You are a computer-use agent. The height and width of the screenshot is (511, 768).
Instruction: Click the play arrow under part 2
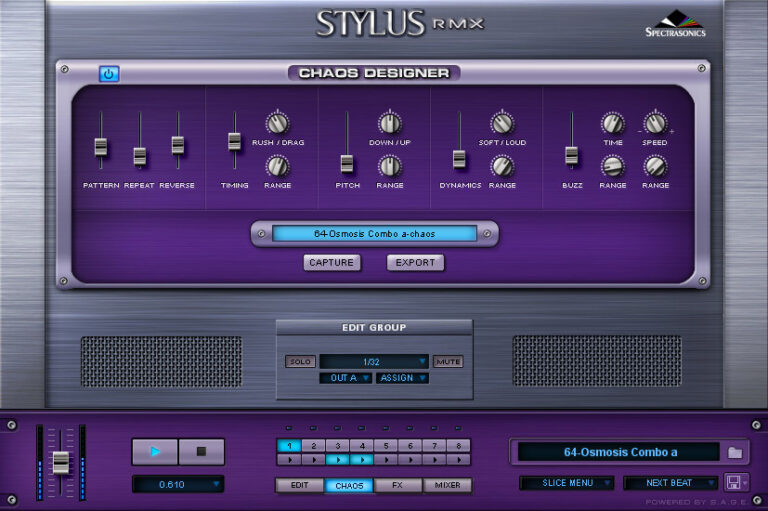(313, 460)
